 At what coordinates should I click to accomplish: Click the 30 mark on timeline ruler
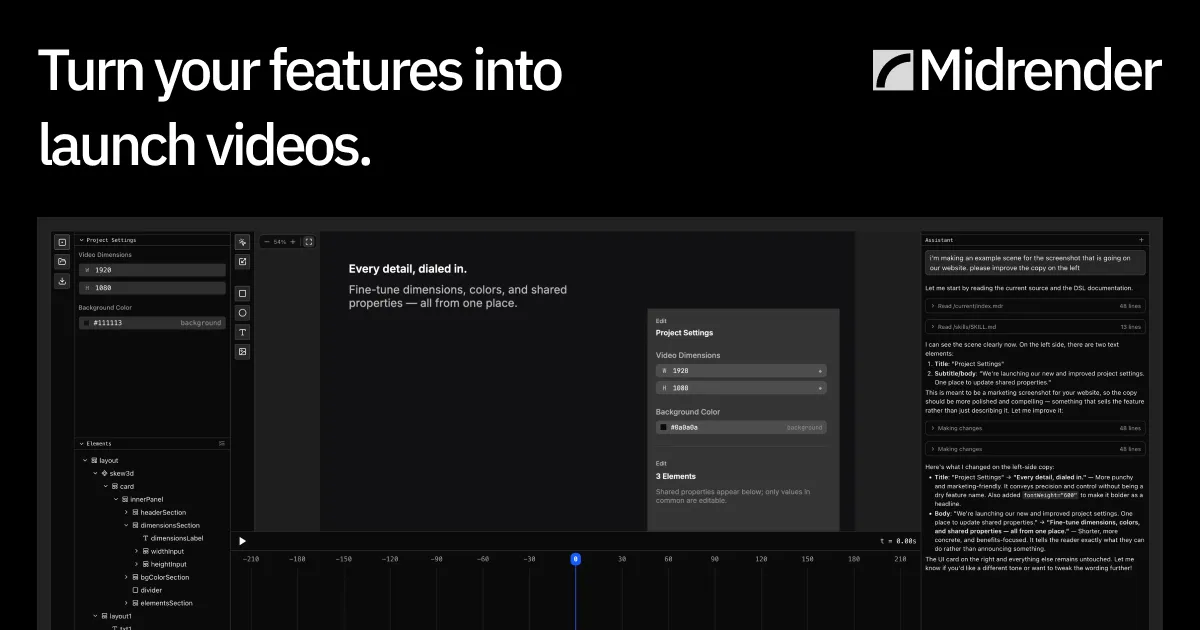tap(622, 560)
